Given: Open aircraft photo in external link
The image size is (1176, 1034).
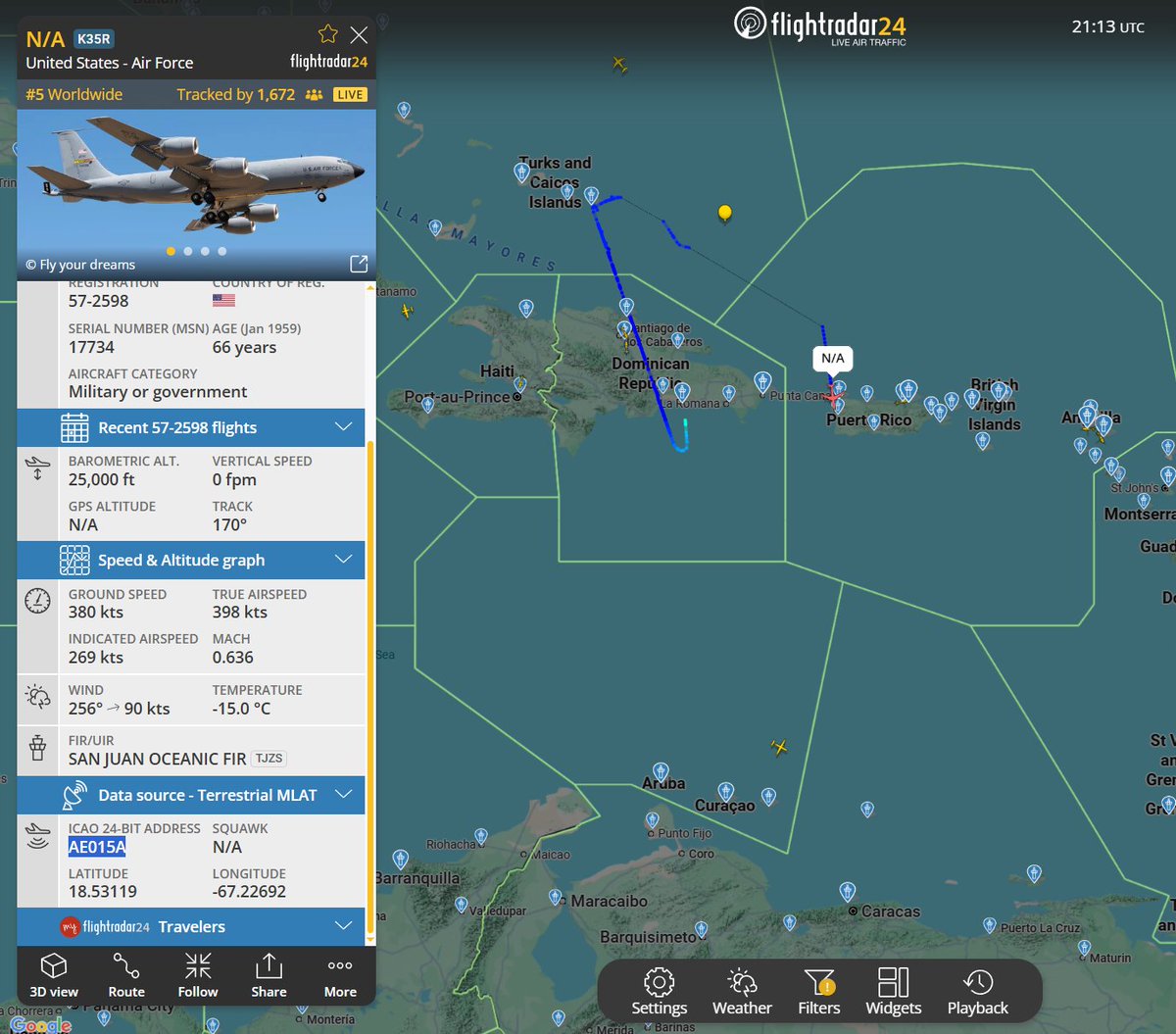Looking at the screenshot, I should [359, 264].
